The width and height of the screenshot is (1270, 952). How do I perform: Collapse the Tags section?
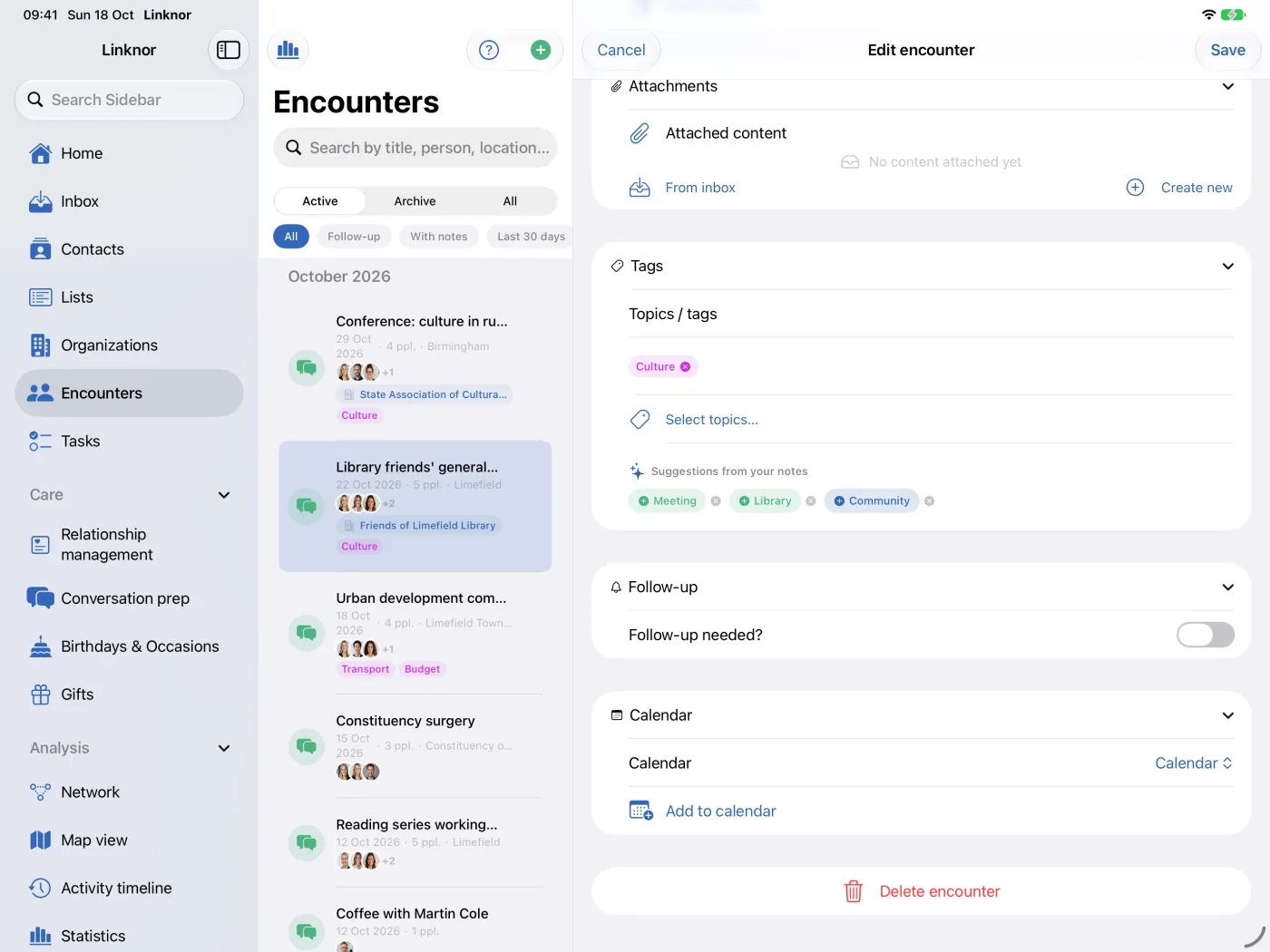(x=1227, y=267)
